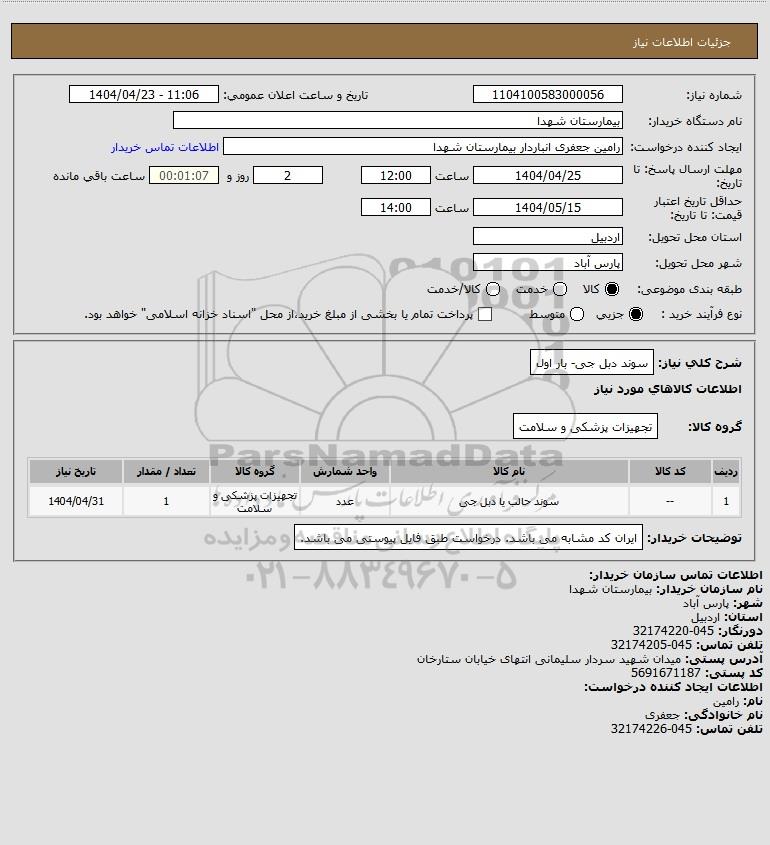Click the announcement date field 1404/04/23 - 11:06
This screenshot has height=845, width=770.
144,94
